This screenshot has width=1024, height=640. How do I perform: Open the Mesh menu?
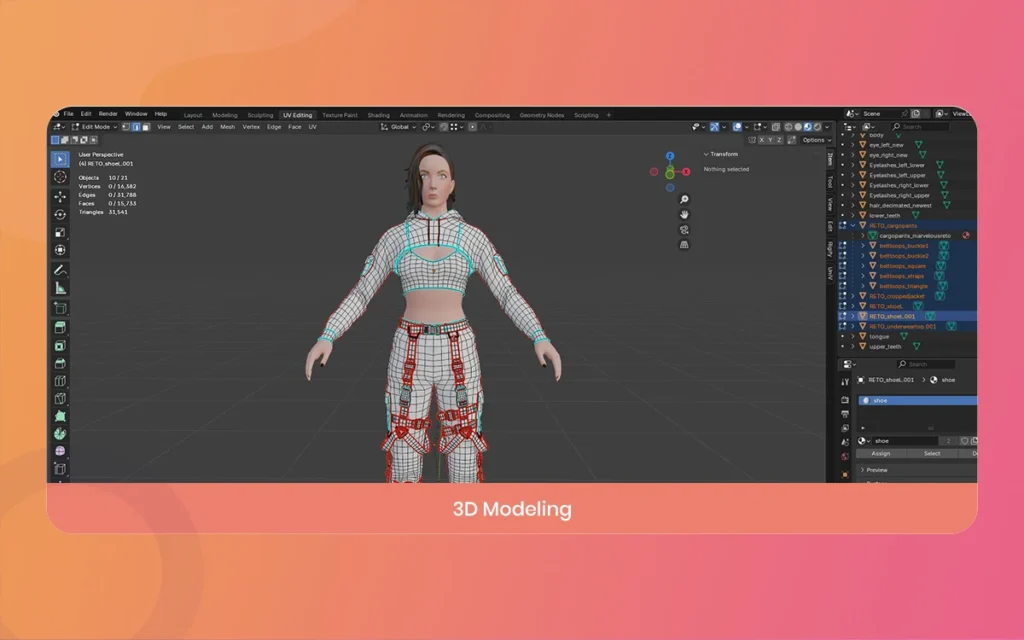pyautogui.click(x=227, y=127)
